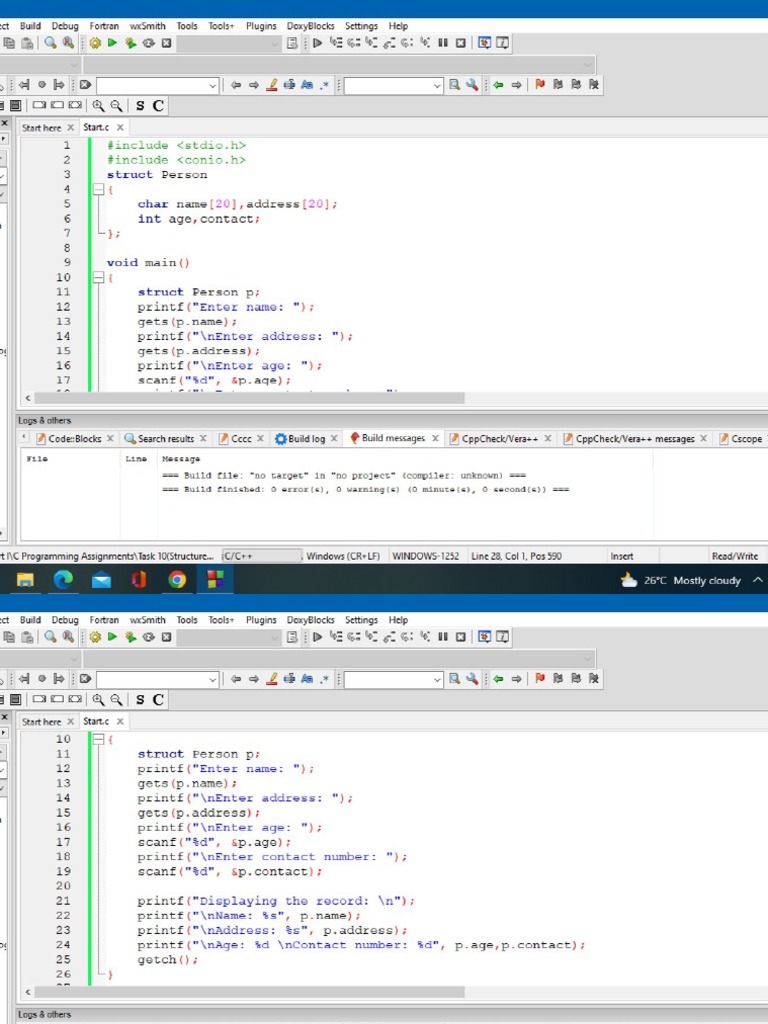The width and height of the screenshot is (768, 1024).
Task: Click horizontal scrollbar of upper code editor
Action: (249, 398)
